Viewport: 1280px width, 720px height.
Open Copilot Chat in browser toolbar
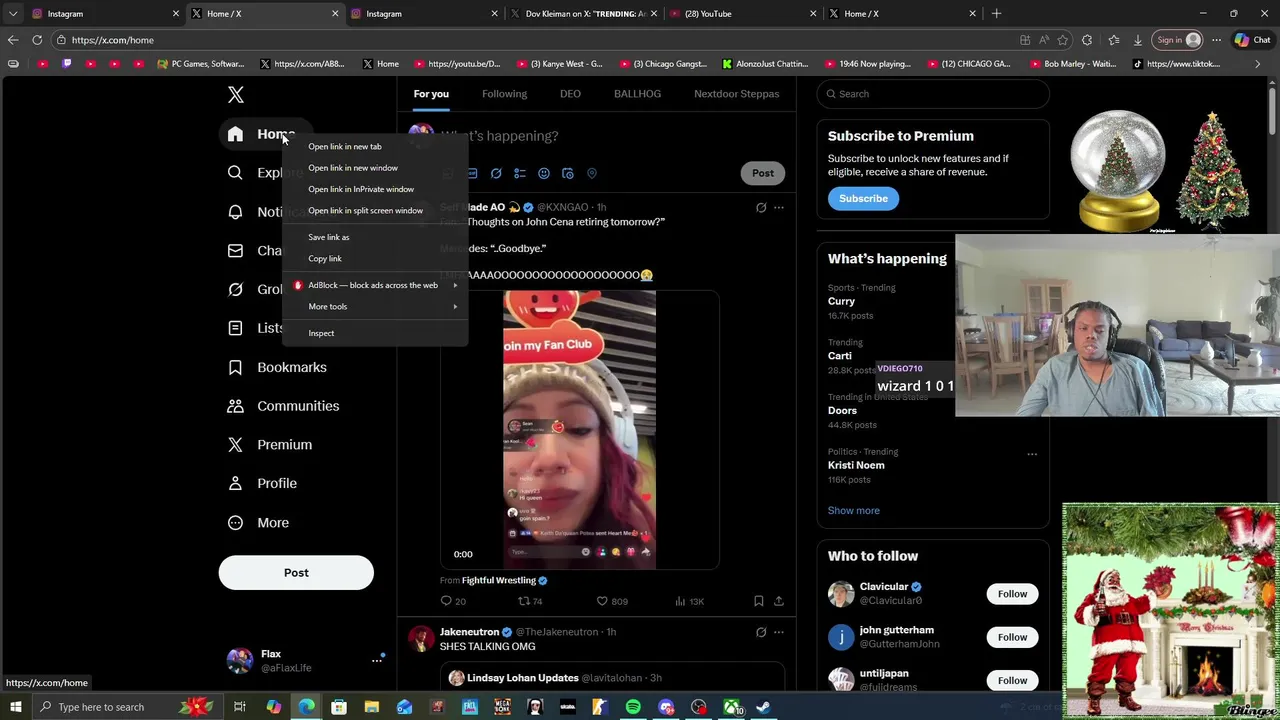coord(1254,40)
